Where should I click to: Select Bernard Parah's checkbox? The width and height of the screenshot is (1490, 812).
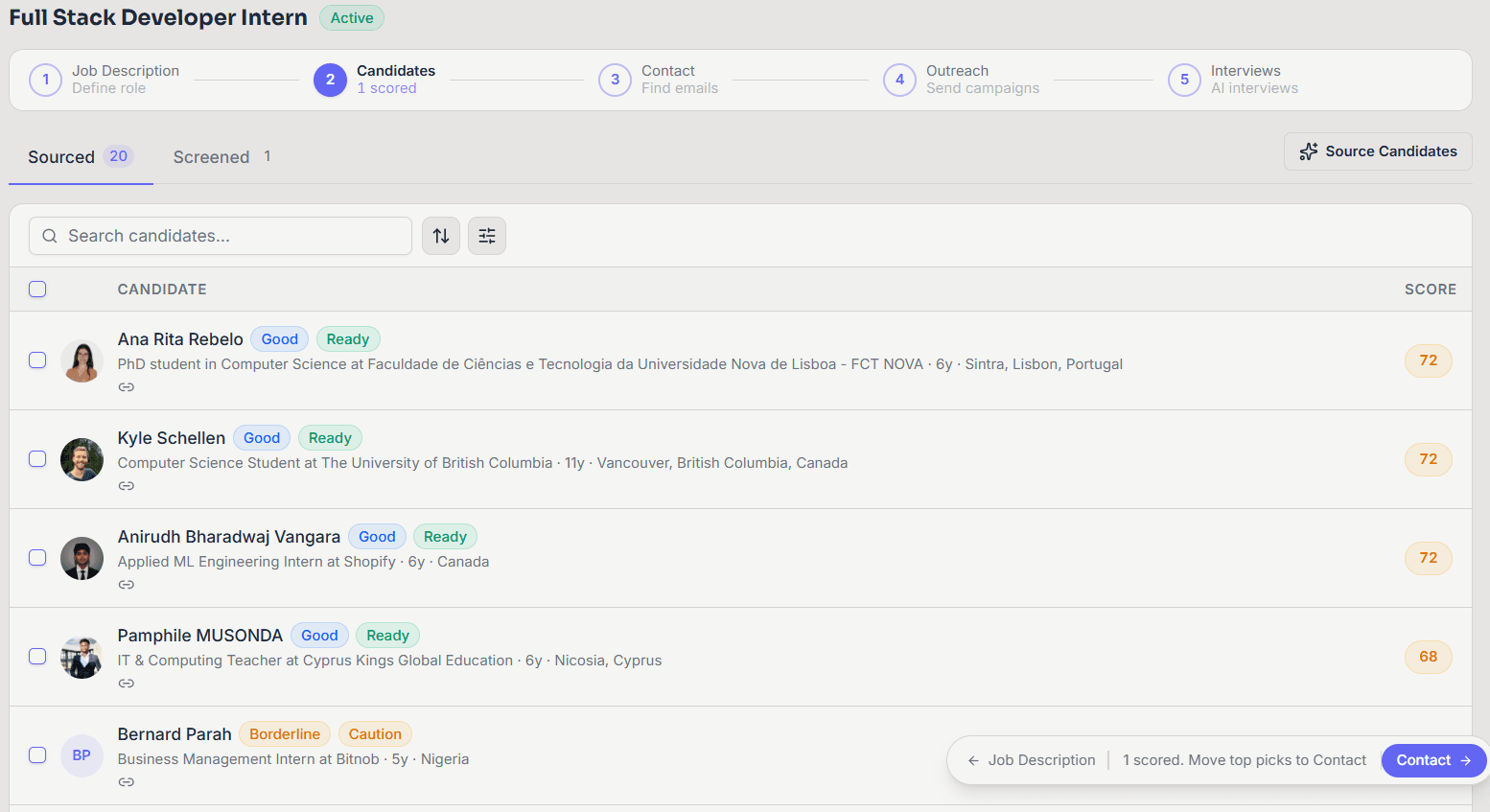coord(37,755)
